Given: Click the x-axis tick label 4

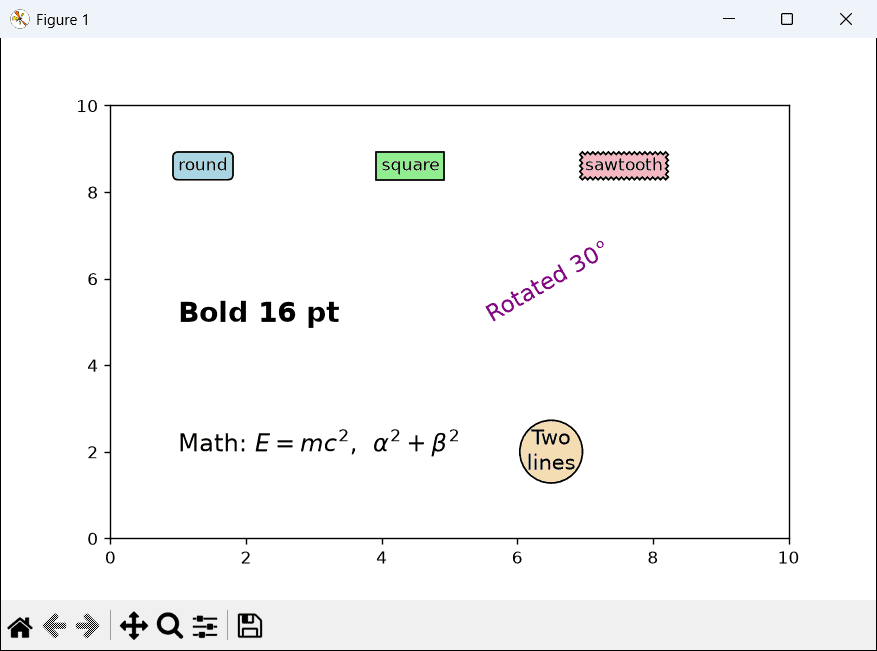Looking at the screenshot, I should [x=381, y=558].
